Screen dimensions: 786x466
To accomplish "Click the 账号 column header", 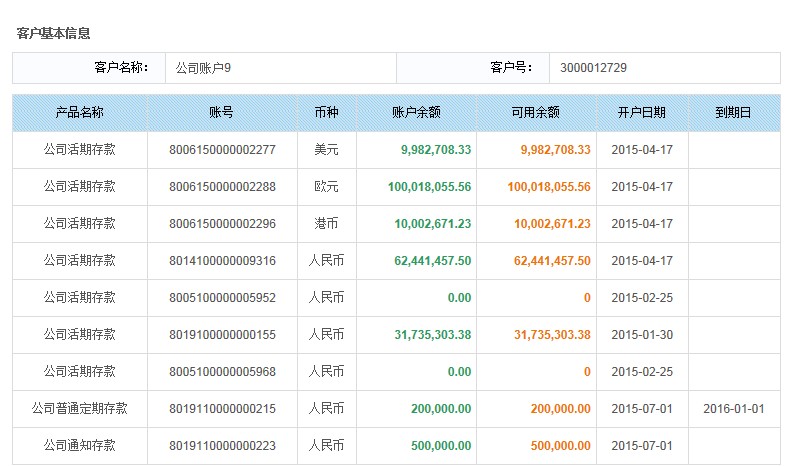I will [222, 112].
